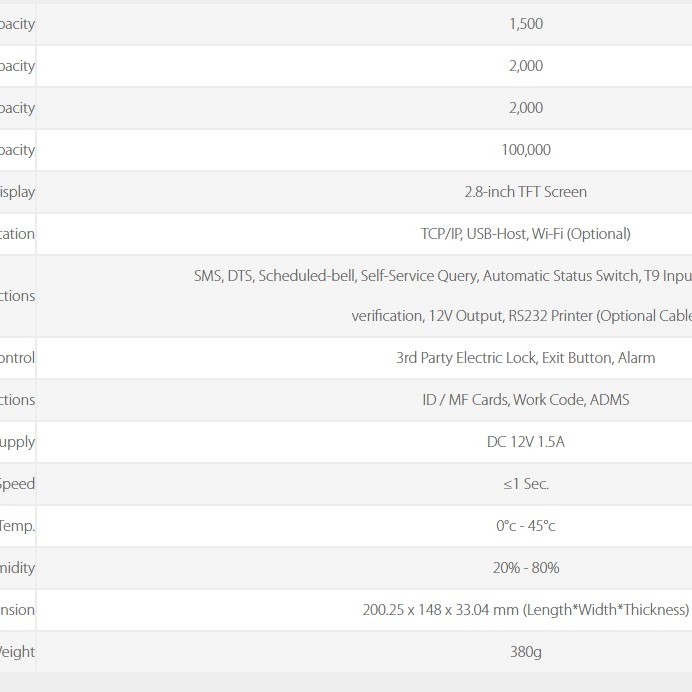
Task: Click the 20% - 80% humidity value
Action: pyautogui.click(x=525, y=568)
